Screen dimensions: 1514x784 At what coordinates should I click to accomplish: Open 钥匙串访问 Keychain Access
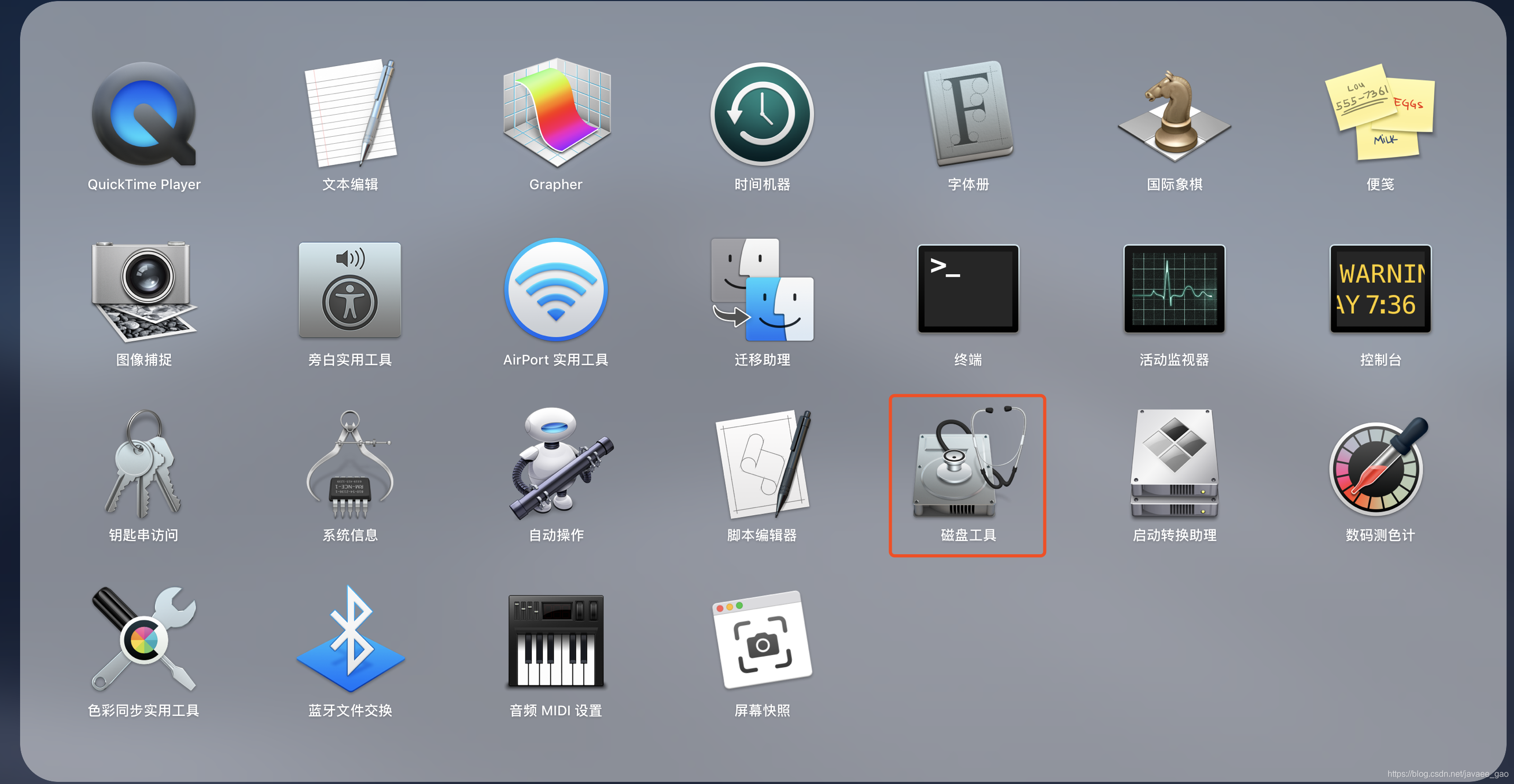(x=144, y=464)
